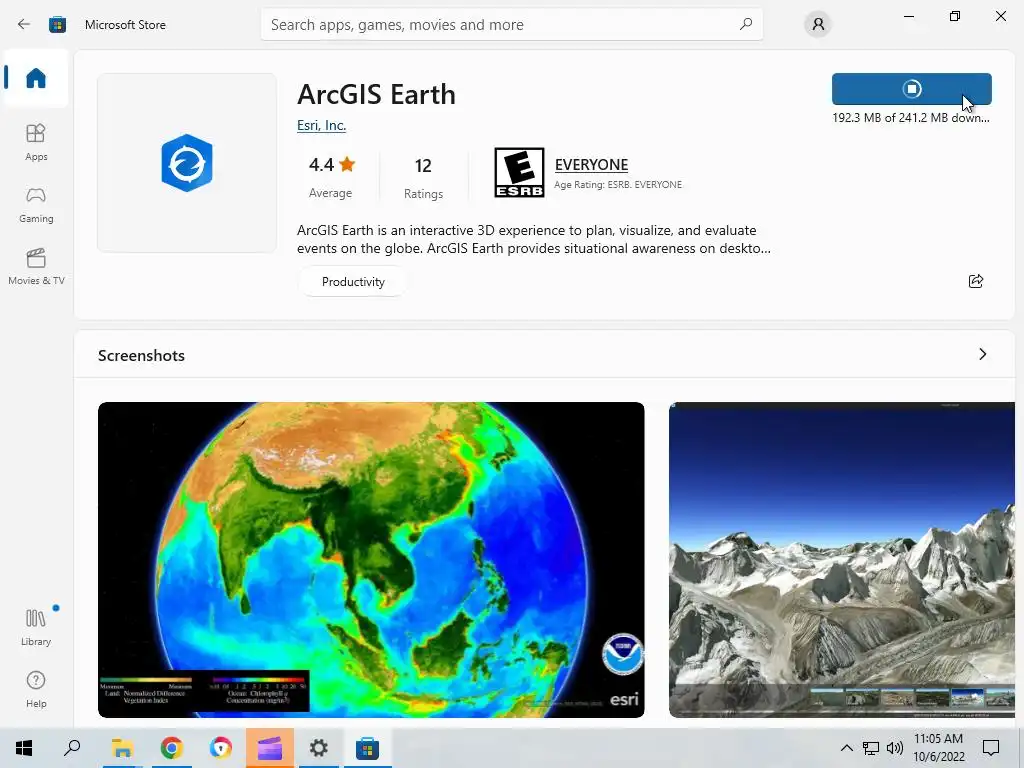Viewport: 1024px width, 768px height.
Task: Click the search magnifier icon
Action: (746, 24)
